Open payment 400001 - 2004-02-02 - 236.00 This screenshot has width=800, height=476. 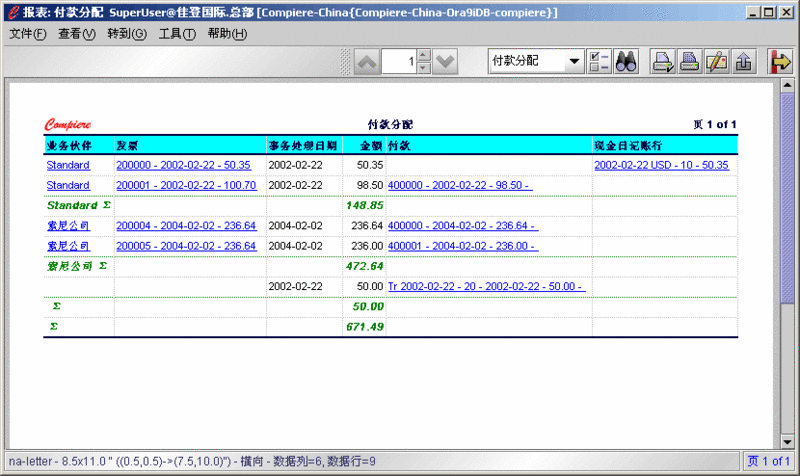pyautogui.click(x=463, y=246)
